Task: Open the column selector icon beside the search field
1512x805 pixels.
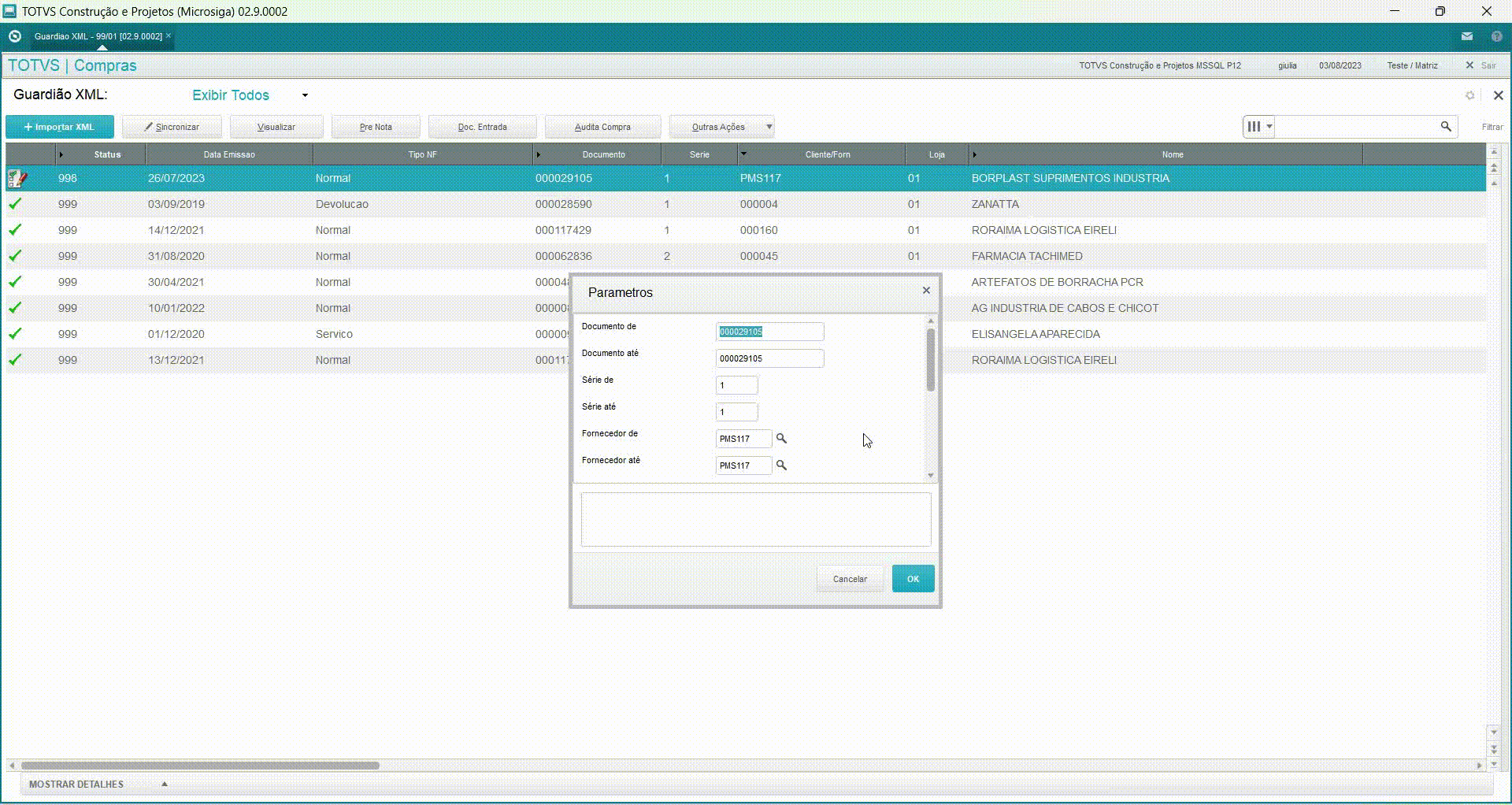Action: click(1259, 126)
